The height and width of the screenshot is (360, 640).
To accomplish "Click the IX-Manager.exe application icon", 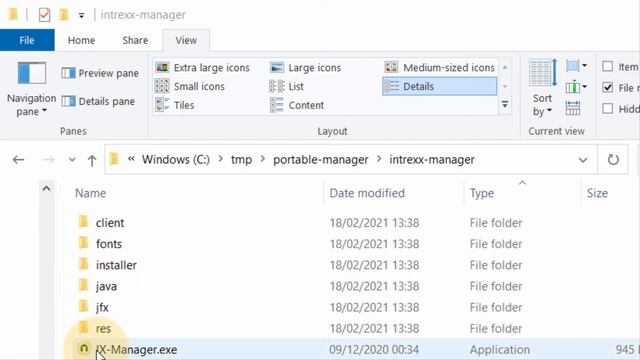I will (84, 348).
